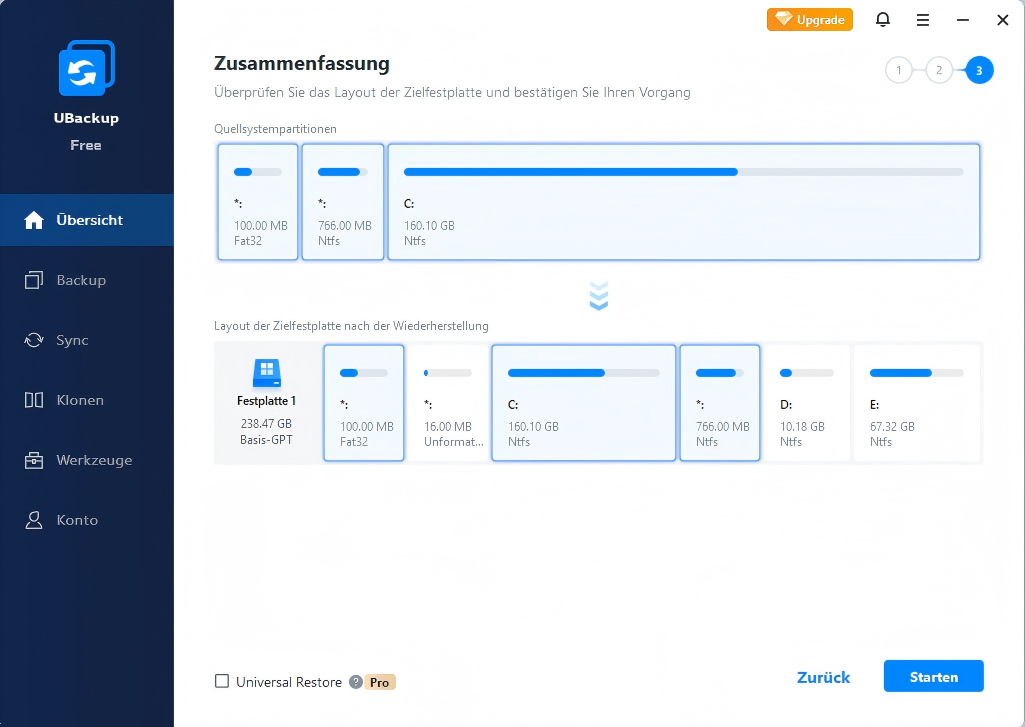Viewport: 1025px width, 727px height.
Task: Go to the Übersicht section
Action: (x=87, y=220)
